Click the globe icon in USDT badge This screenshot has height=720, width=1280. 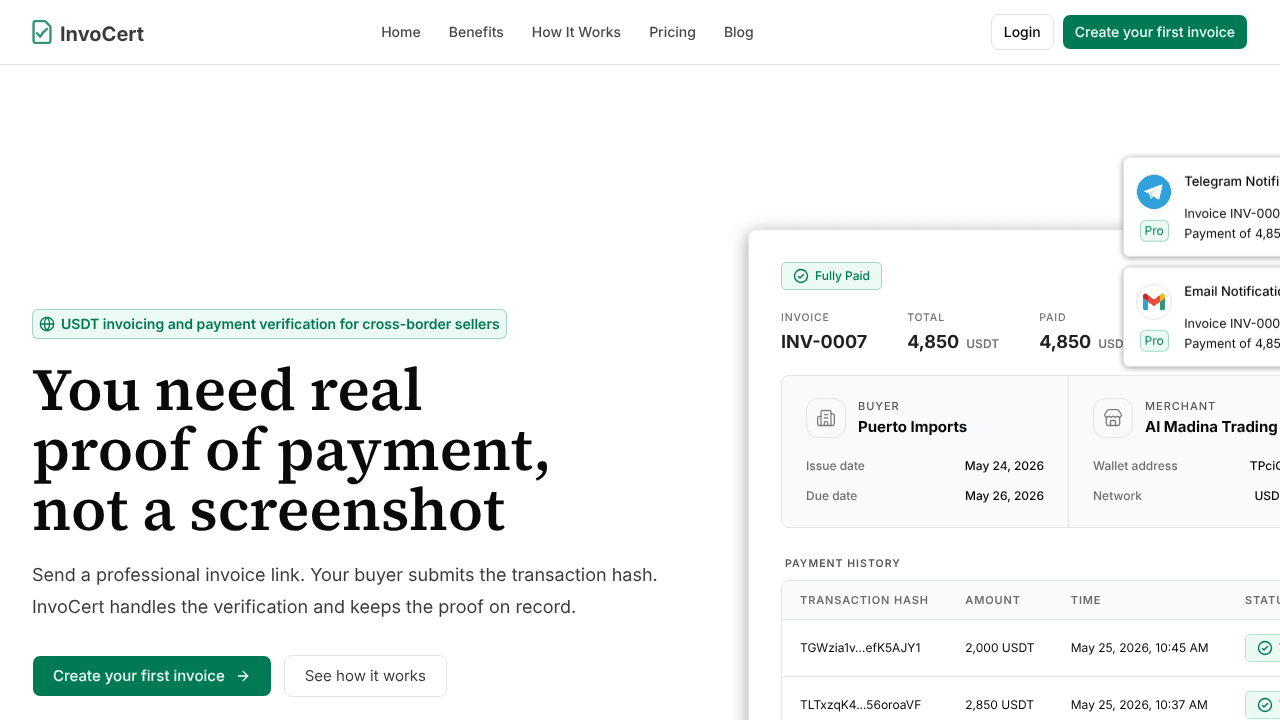[47, 324]
